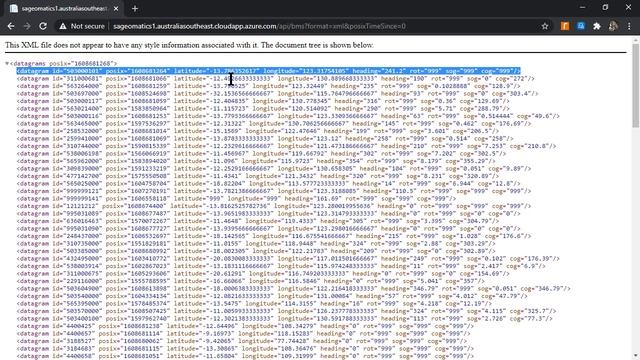
Task: Open the Chrome three-dot menu
Action: coord(629,26)
